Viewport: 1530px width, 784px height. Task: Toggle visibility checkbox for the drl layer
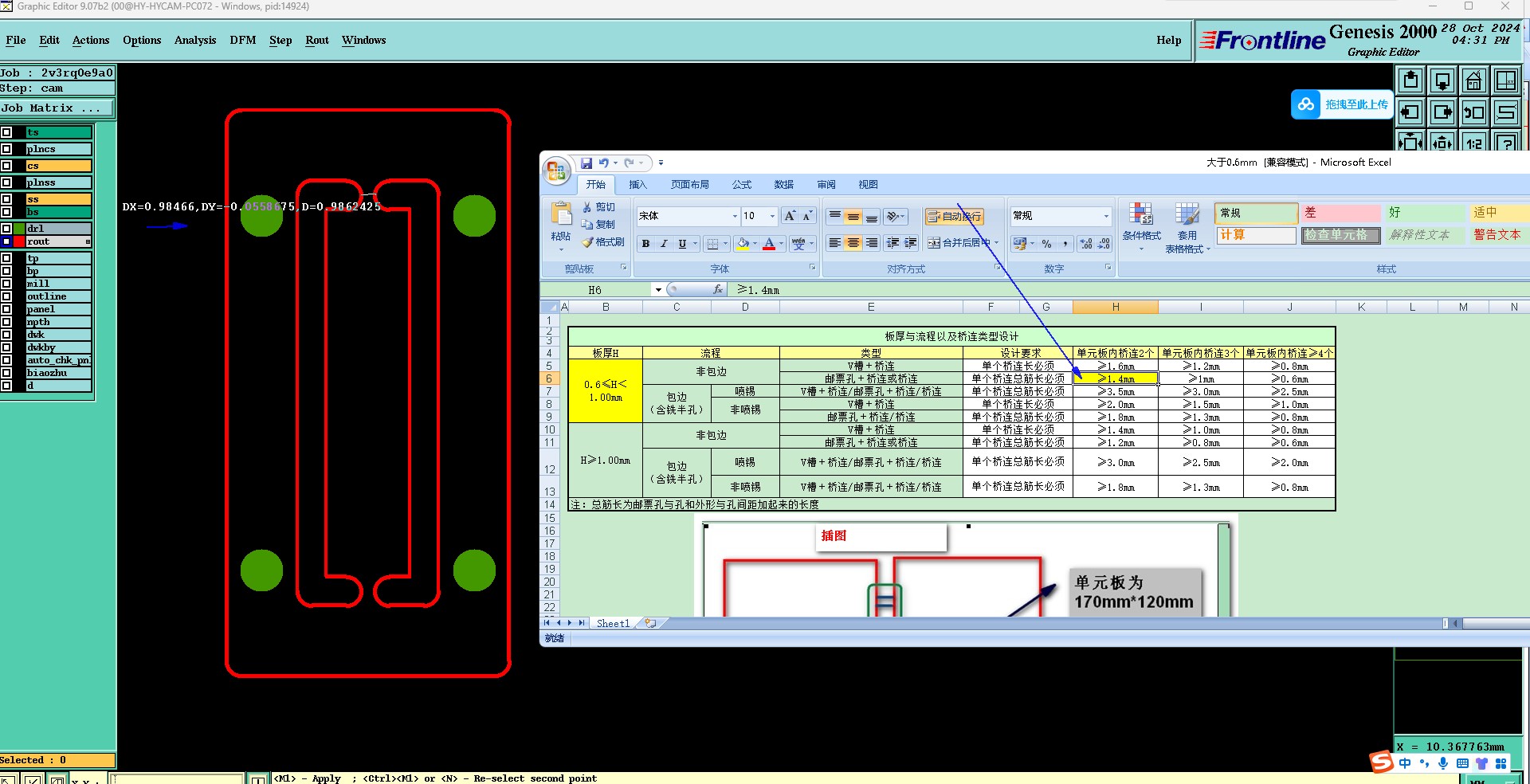6,229
